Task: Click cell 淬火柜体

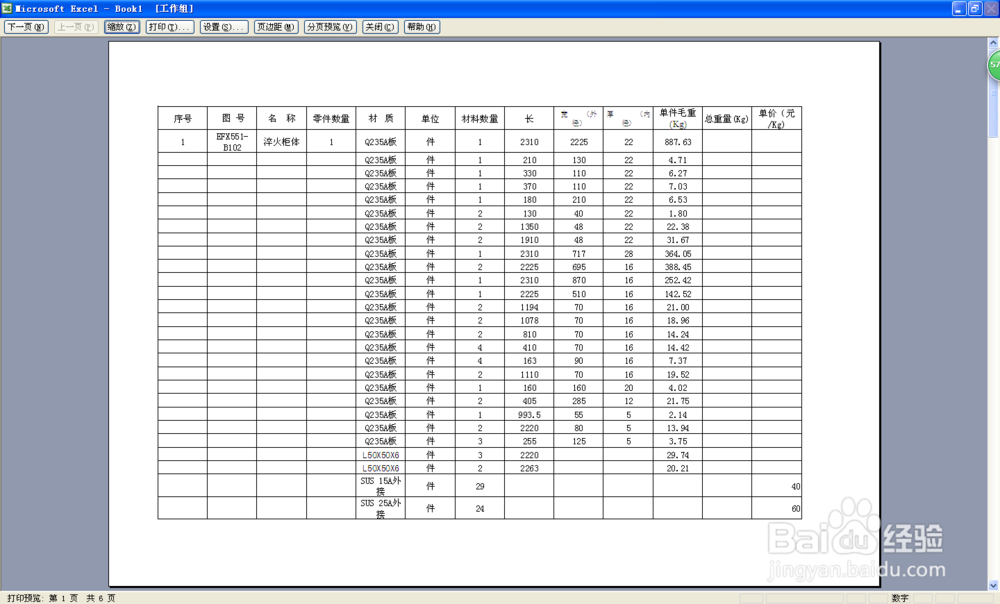Action: click(281, 142)
